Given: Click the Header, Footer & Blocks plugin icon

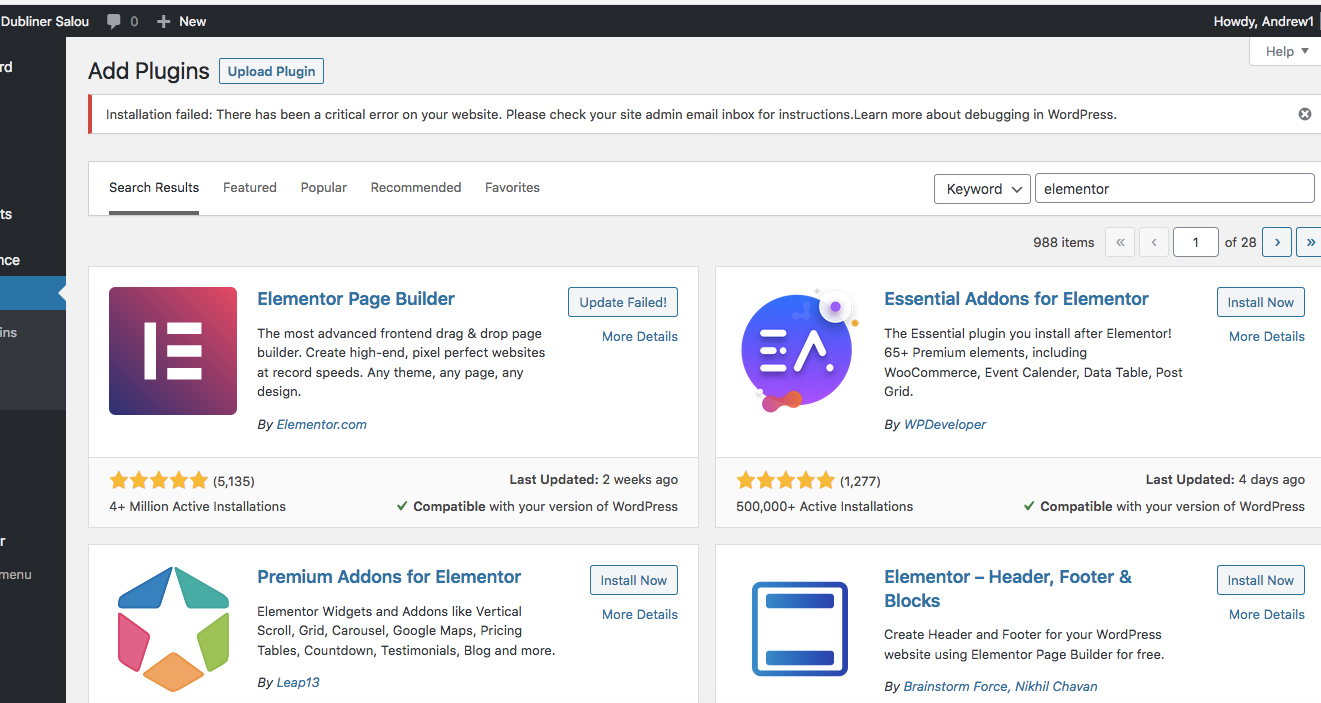Looking at the screenshot, I should pyautogui.click(x=799, y=629).
